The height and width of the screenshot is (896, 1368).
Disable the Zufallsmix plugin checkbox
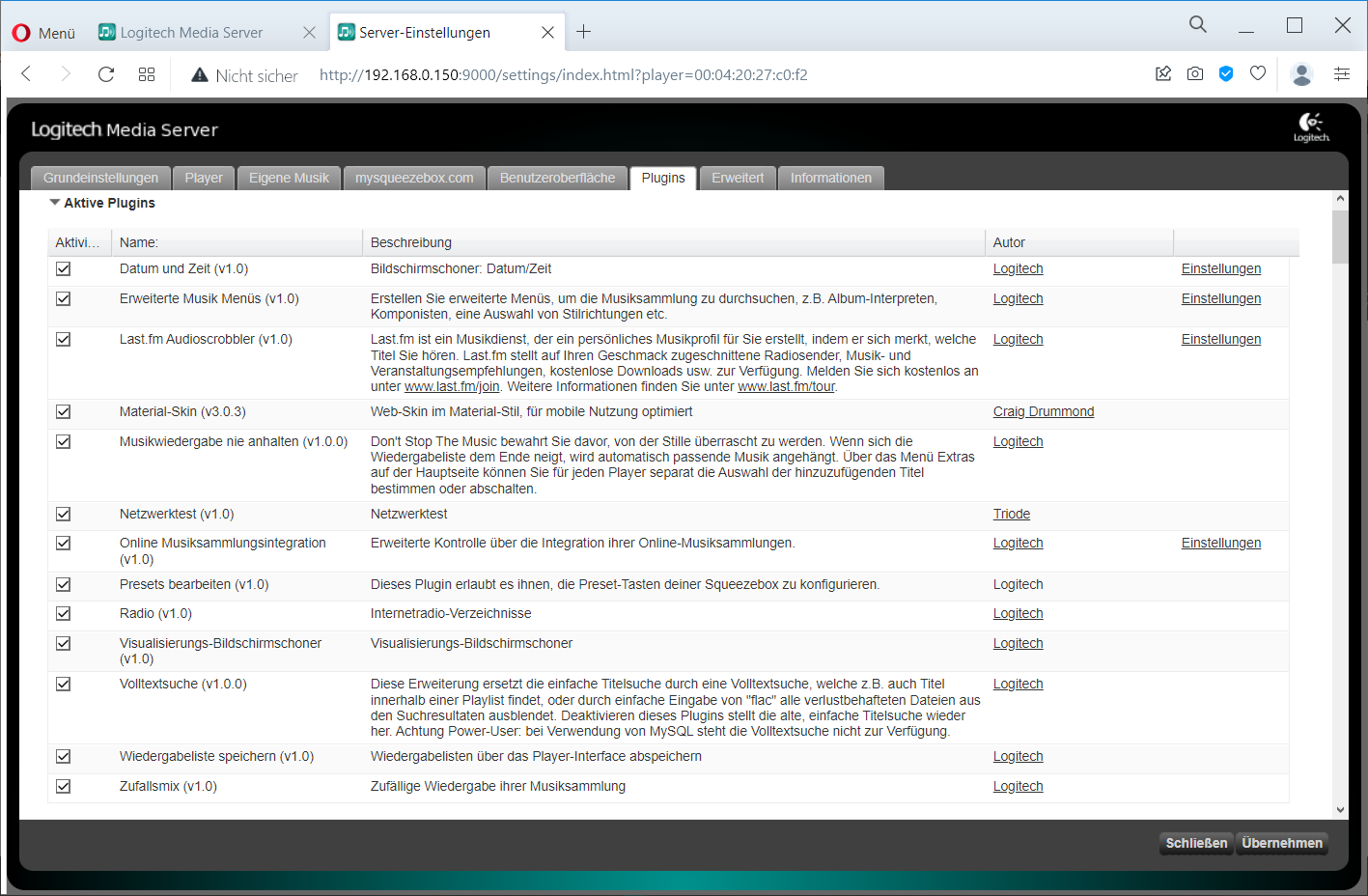pyautogui.click(x=64, y=787)
